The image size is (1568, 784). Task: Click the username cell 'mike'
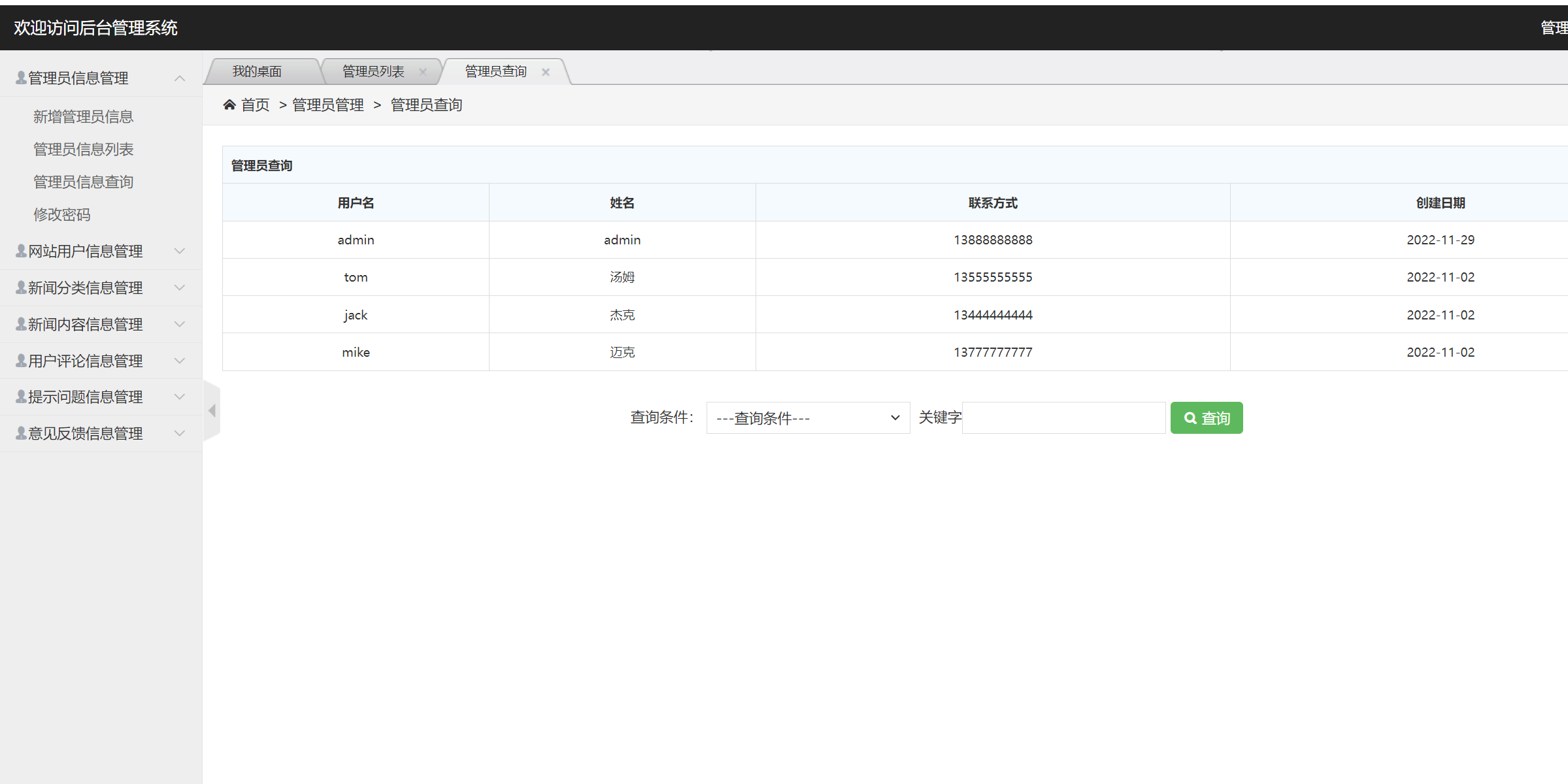(x=356, y=352)
